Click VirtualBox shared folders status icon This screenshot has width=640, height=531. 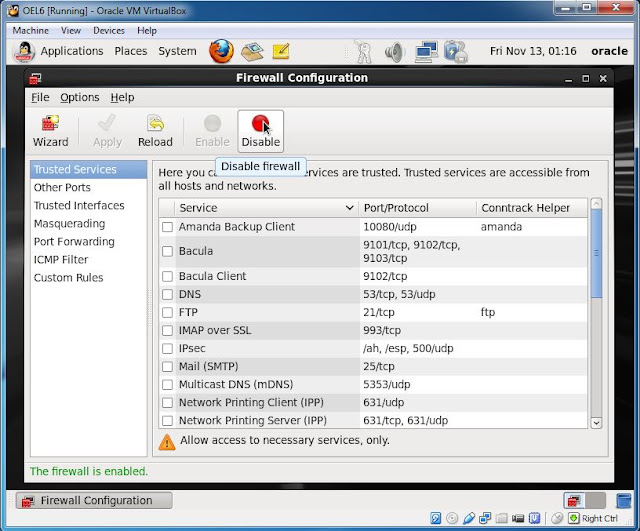click(x=502, y=518)
